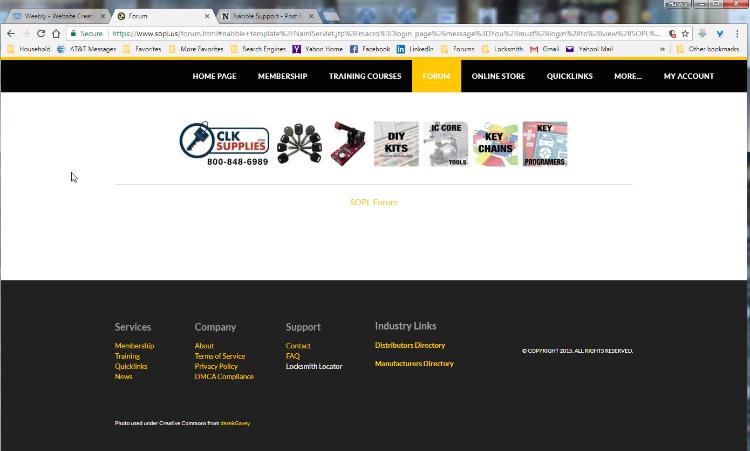Open the More... navigation dropdown

point(627,76)
